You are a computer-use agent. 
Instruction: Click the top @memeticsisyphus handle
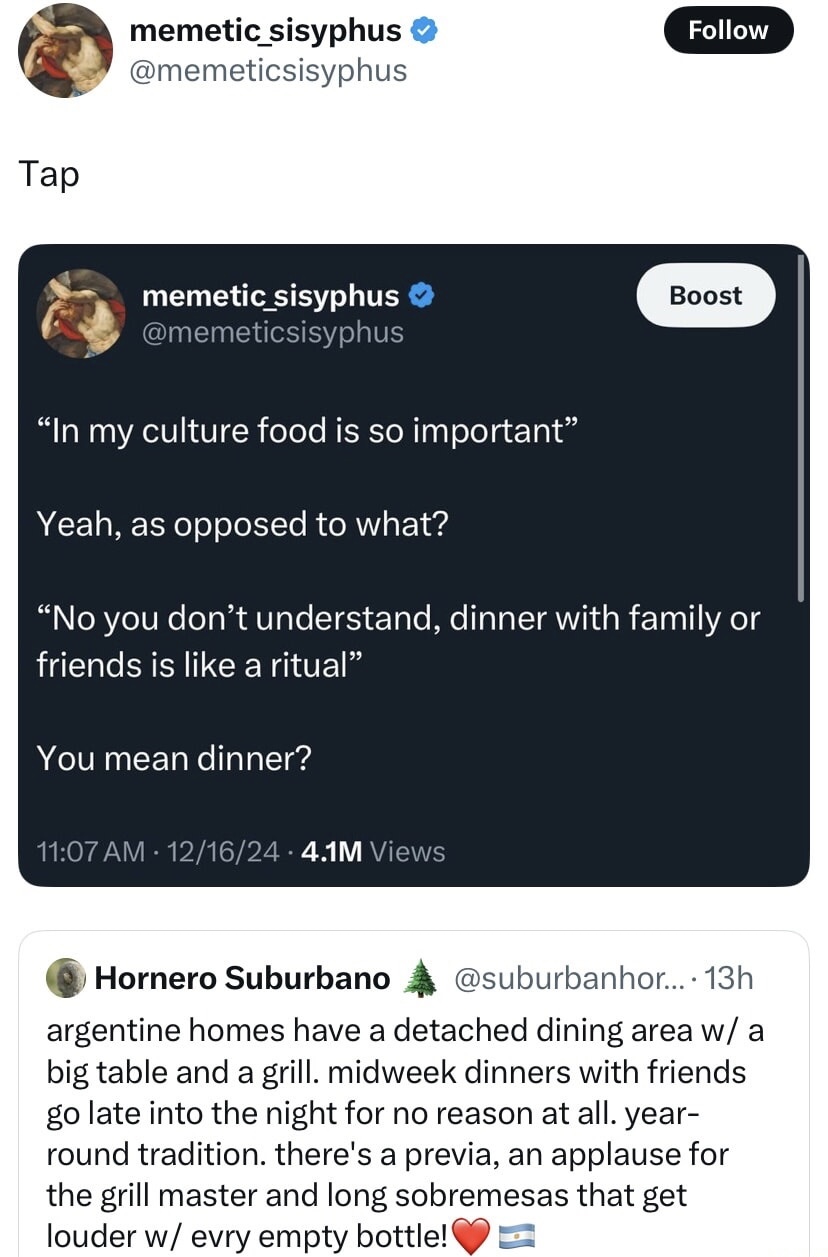click(x=268, y=70)
